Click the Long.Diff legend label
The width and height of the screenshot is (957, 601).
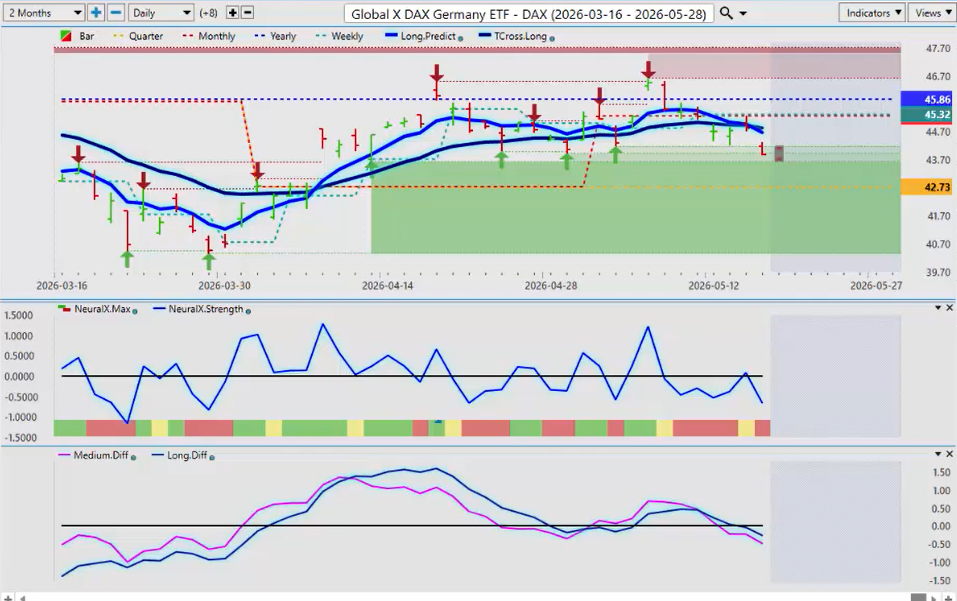(187, 455)
